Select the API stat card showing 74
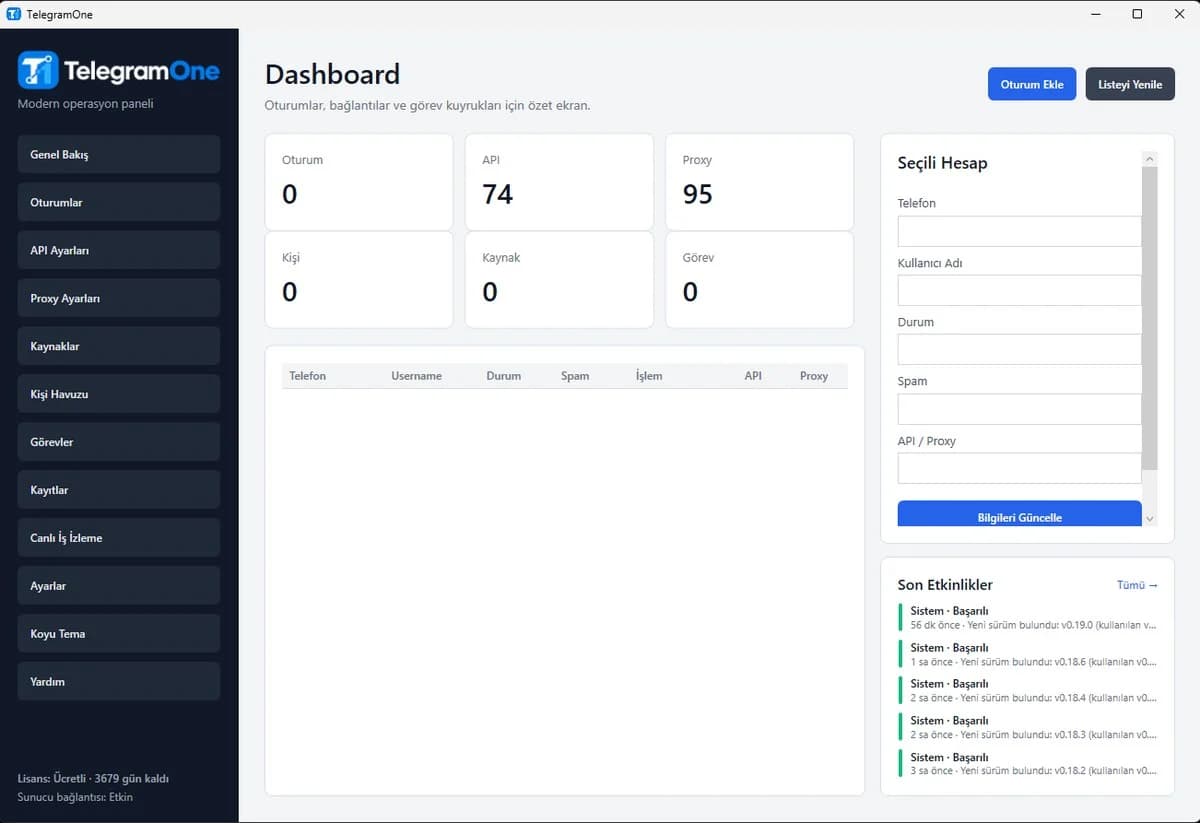 559,182
